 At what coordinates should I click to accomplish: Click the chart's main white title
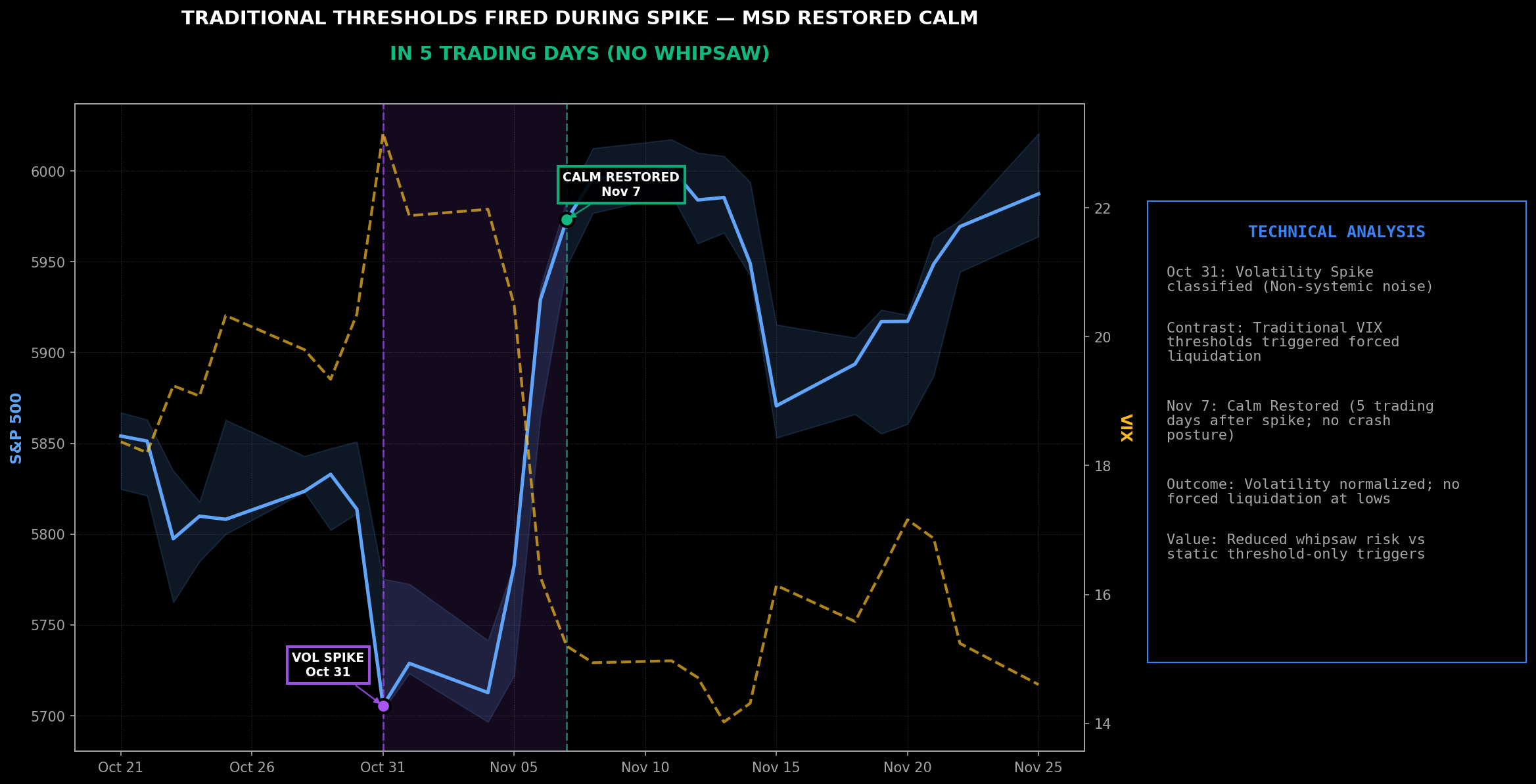click(x=580, y=18)
